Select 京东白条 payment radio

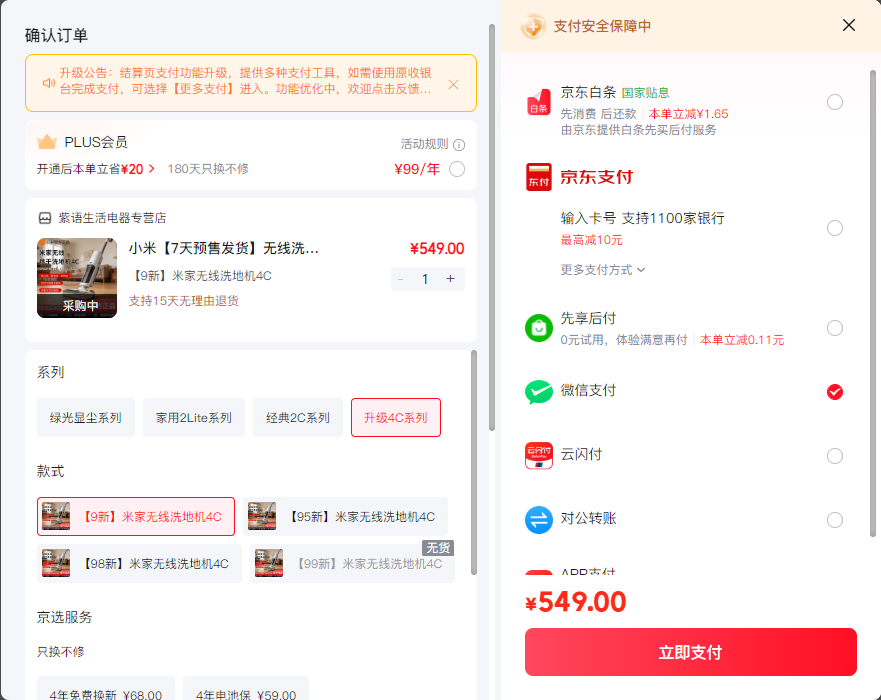[834, 102]
